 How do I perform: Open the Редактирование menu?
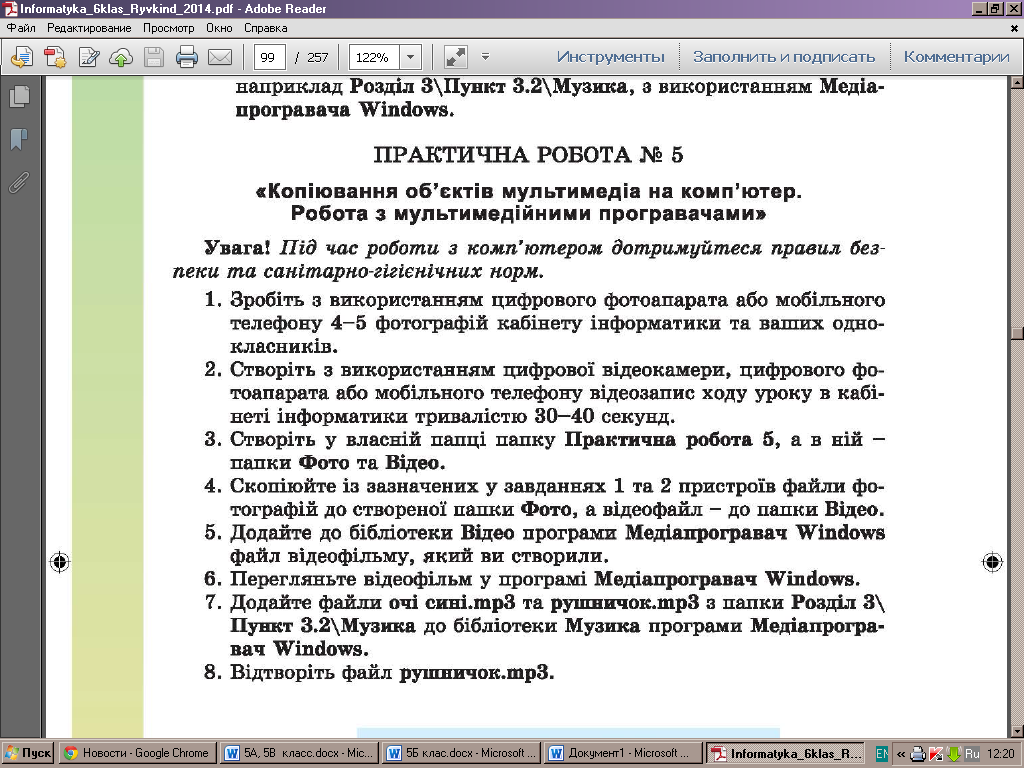pos(89,28)
